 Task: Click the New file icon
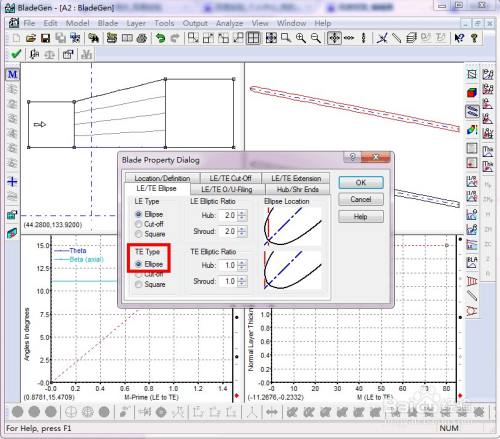pos(16,38)
